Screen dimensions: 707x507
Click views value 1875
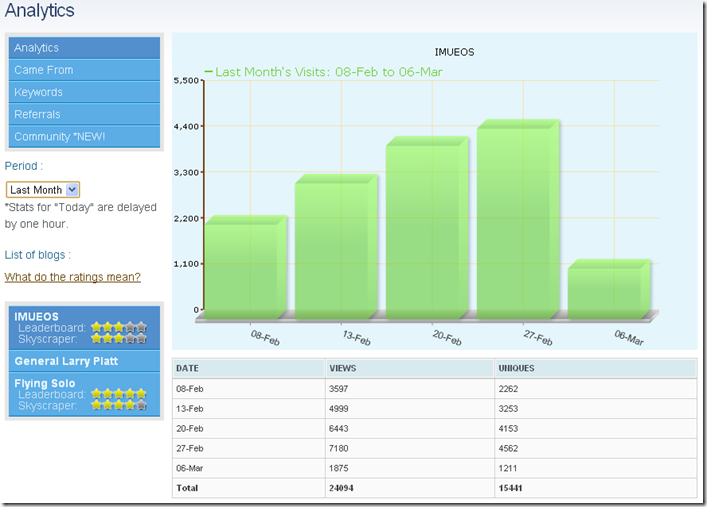pyautogui.click(x=339, y=468)
